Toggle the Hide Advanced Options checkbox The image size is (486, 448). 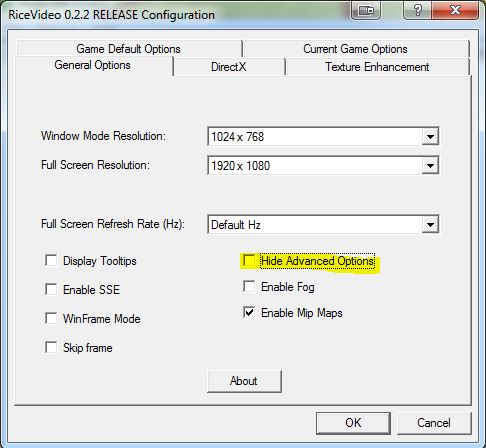(x=249, y=260)
